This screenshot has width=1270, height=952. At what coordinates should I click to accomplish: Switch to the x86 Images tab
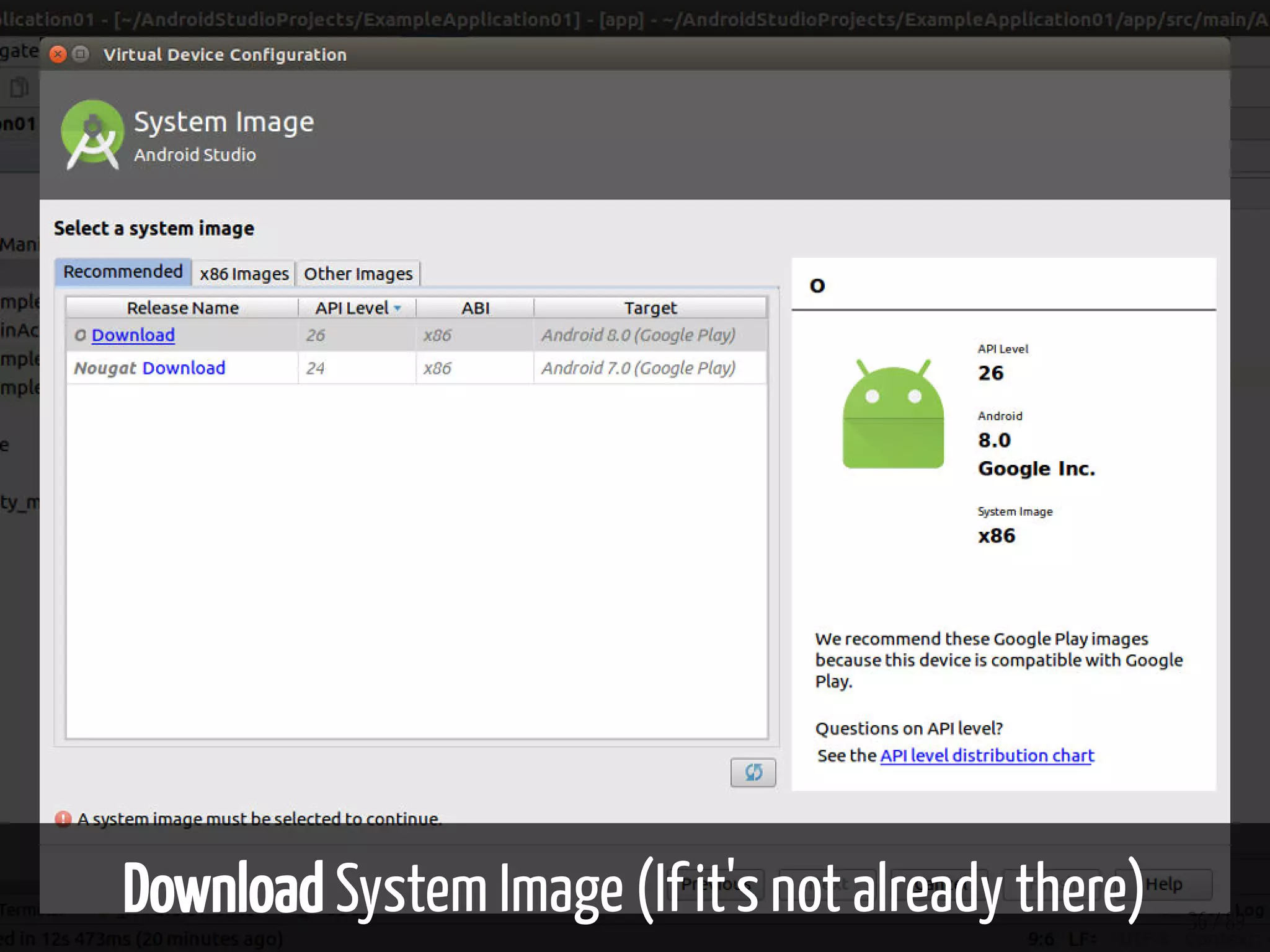click(x=244, y=273)
